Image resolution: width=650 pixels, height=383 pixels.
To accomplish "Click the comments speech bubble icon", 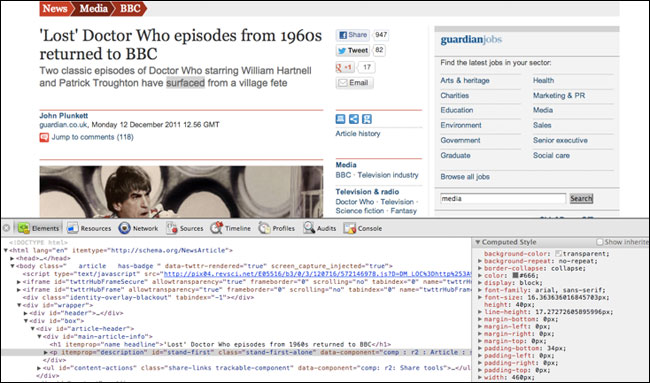I will pyautogui.click(x=44, y=137).
